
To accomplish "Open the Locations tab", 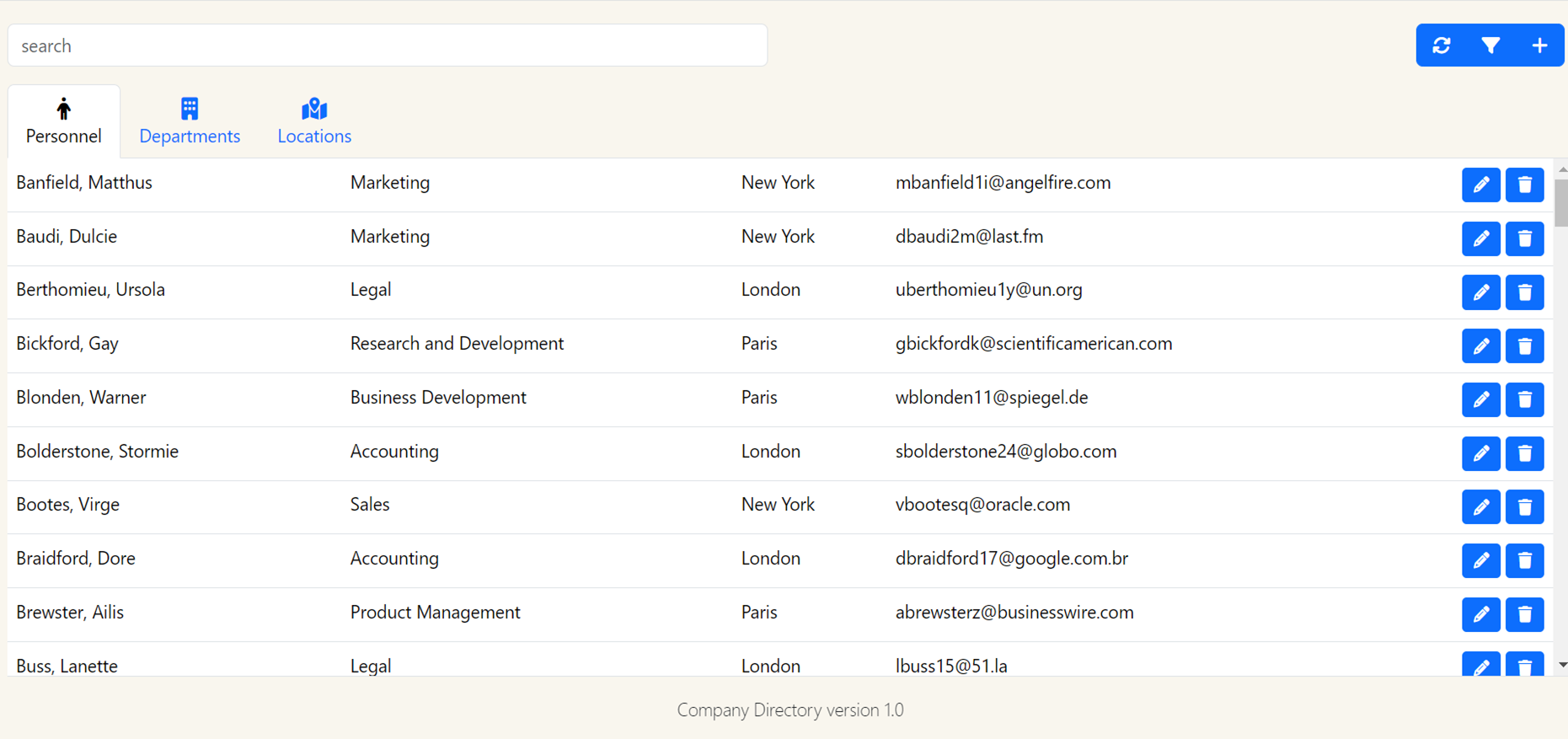I will pyautogui.click(x=314, y=122).
